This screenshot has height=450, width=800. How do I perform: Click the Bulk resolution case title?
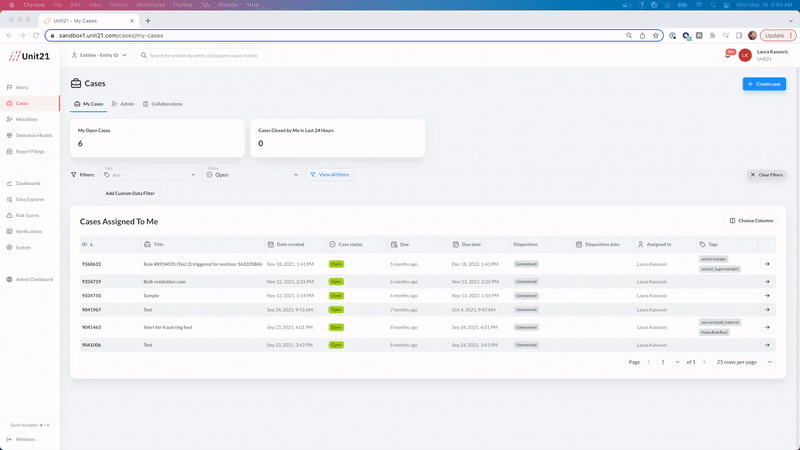click(x=164, y=282)
